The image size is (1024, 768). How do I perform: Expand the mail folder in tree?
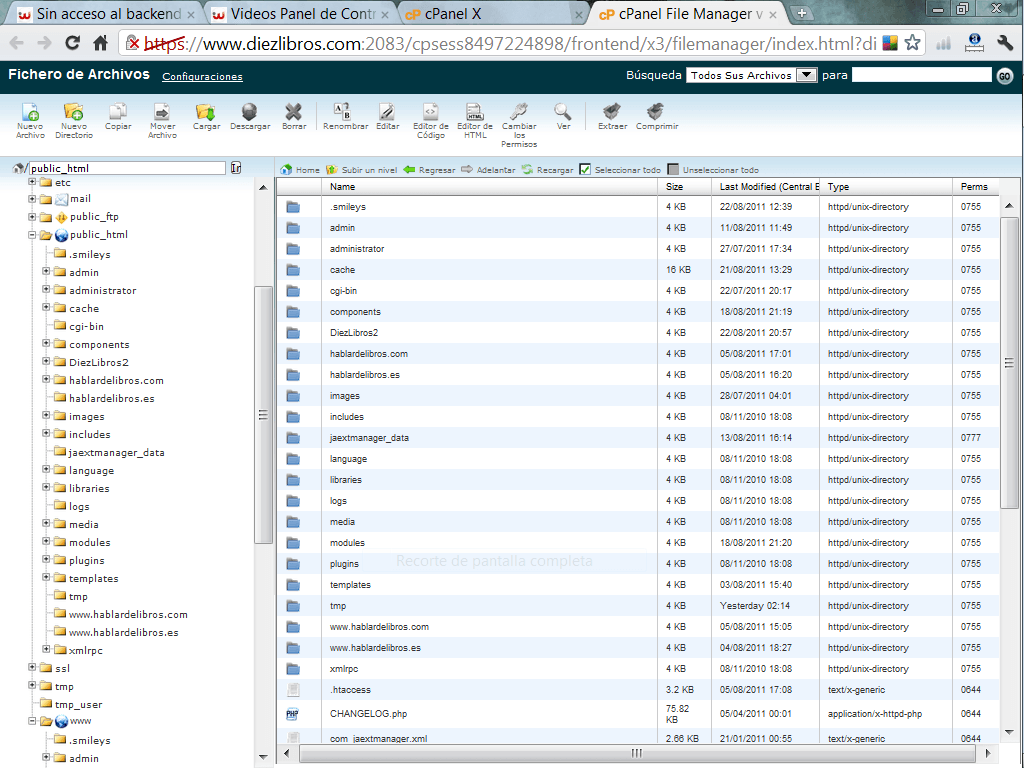click(32, 199)
